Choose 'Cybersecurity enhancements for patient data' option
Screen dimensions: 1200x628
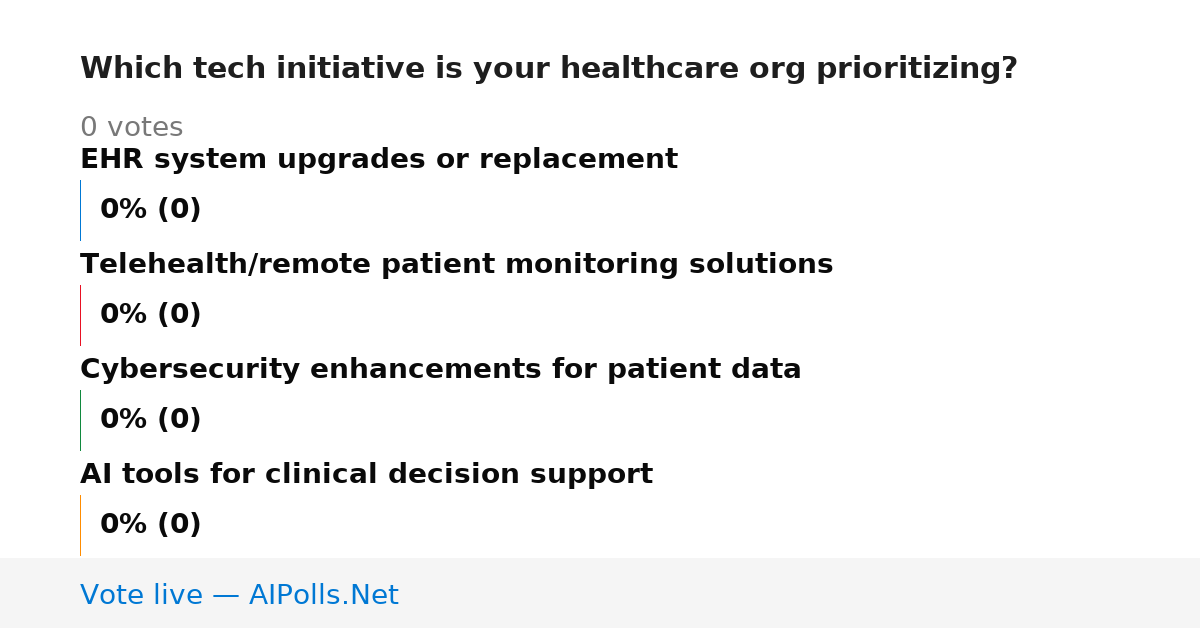[x=441, y=370]
